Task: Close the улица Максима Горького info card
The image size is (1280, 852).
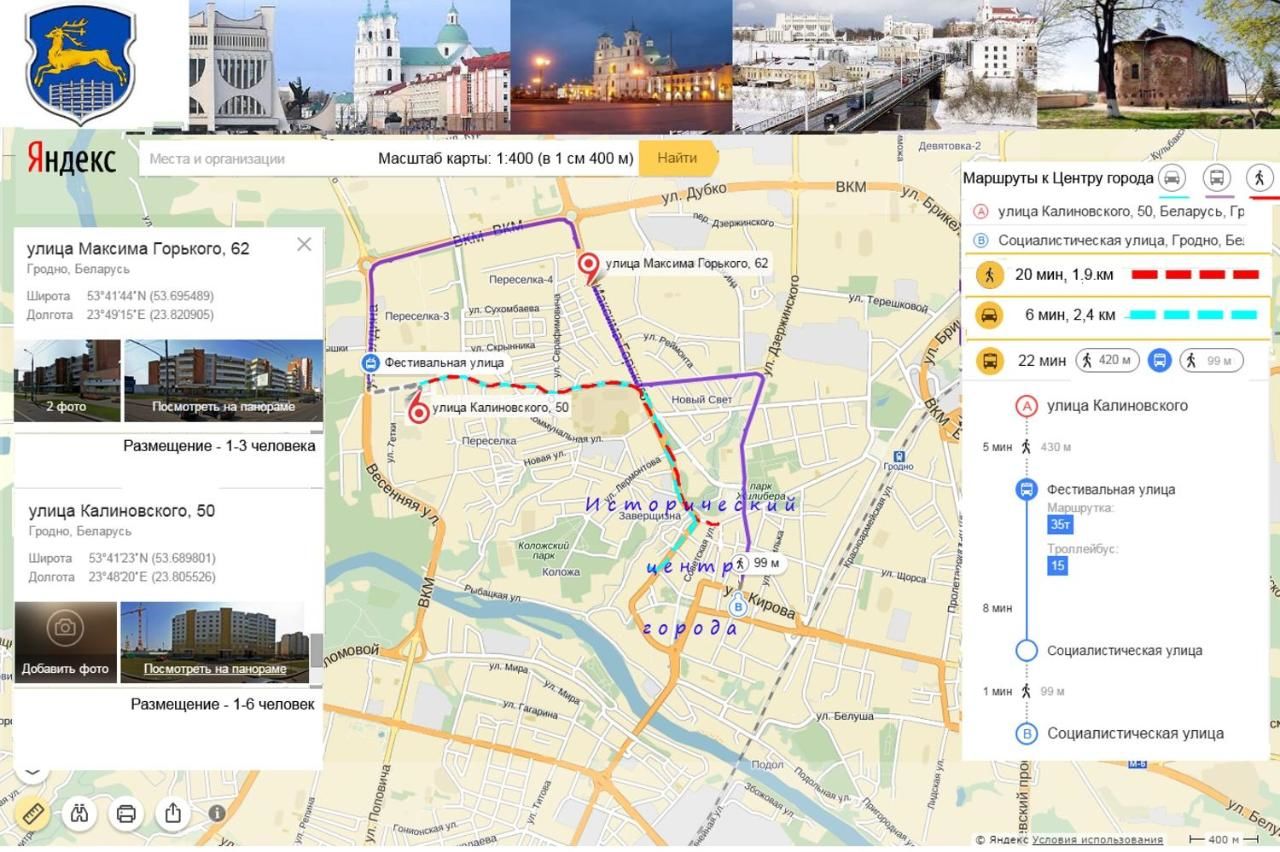Action: tap(304, 245)
